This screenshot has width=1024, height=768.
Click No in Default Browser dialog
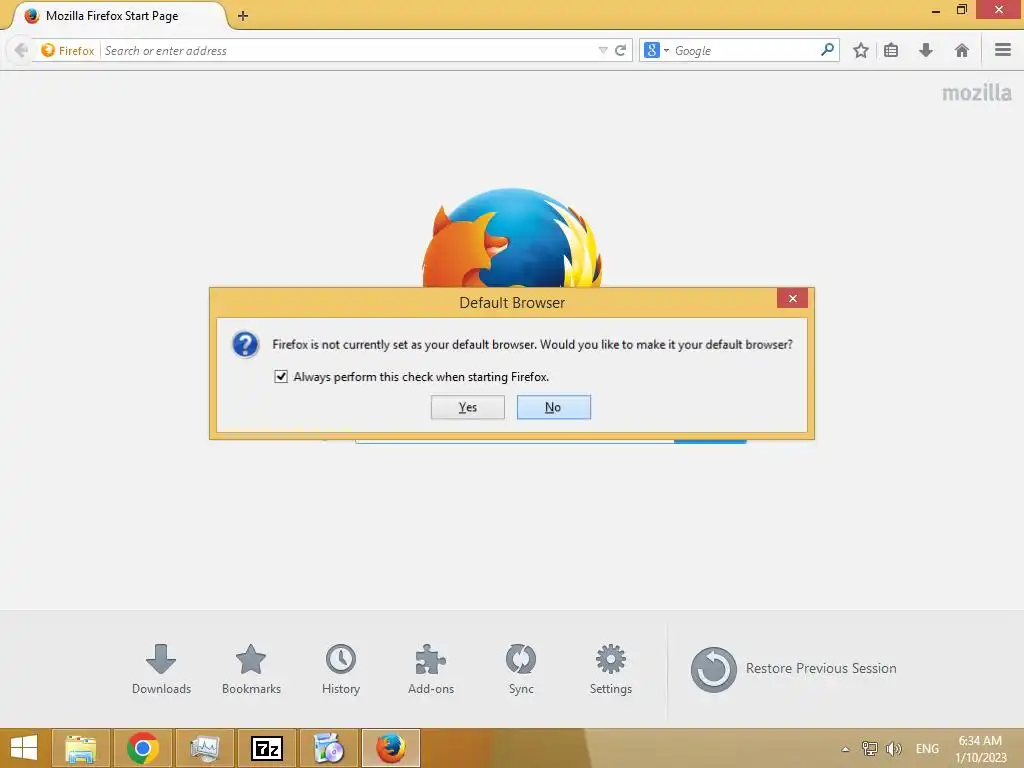(554, 407)
